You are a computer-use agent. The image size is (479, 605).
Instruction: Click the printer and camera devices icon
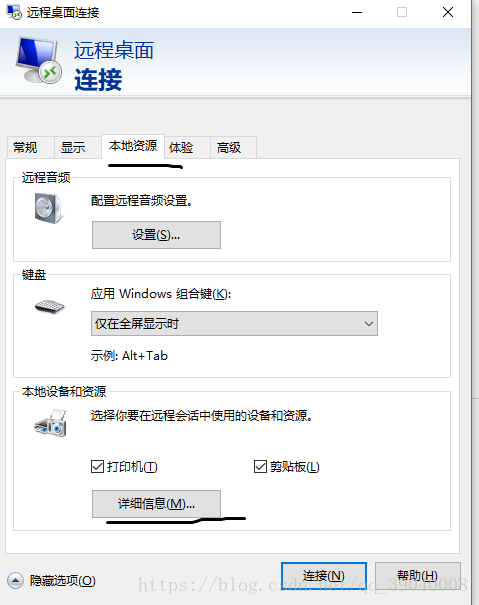click(50, 423)
